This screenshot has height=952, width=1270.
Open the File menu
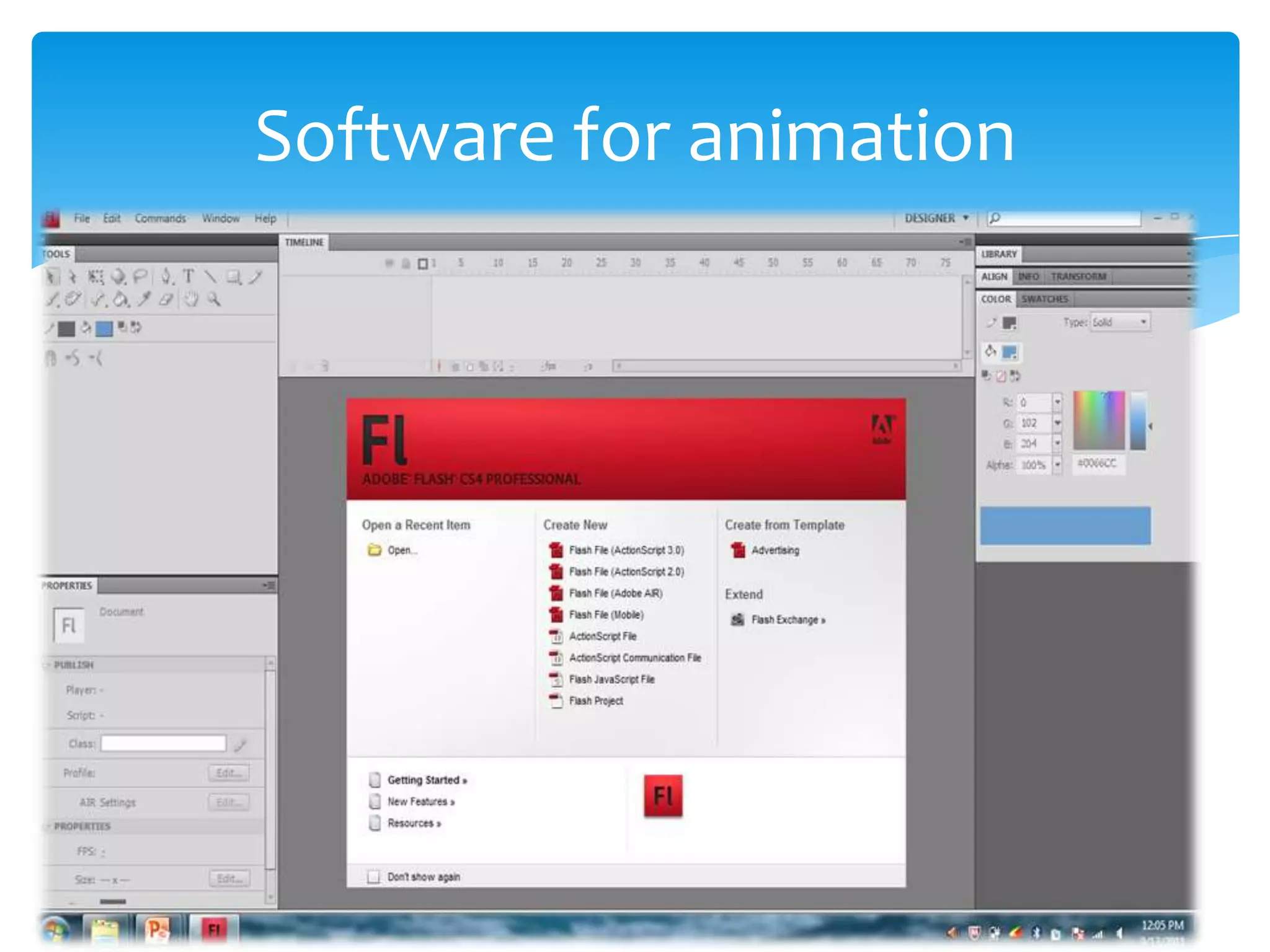[x=82, y=218]
